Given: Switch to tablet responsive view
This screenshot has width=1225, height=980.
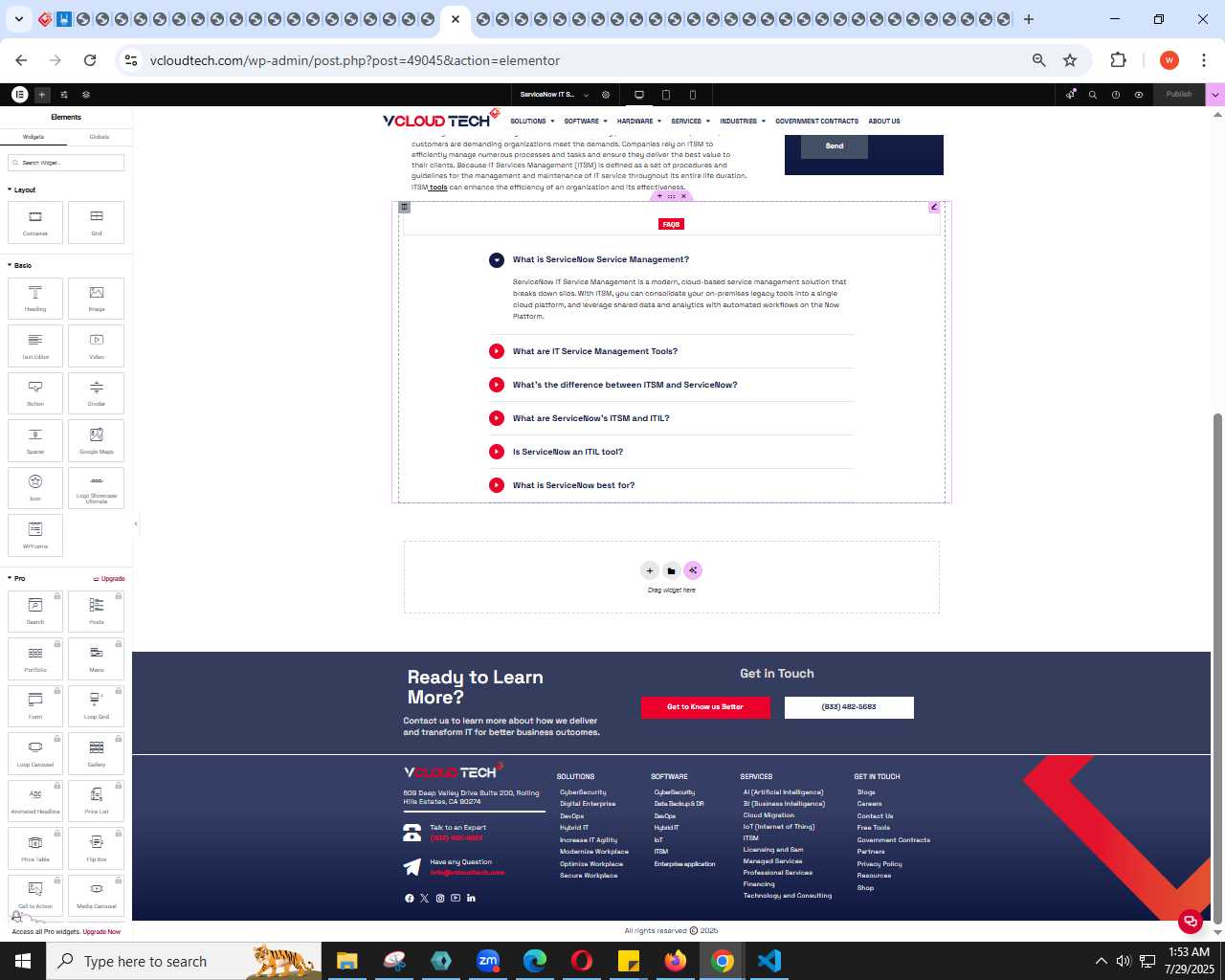Looking at the screenshot, I should [x=666, y=95].
